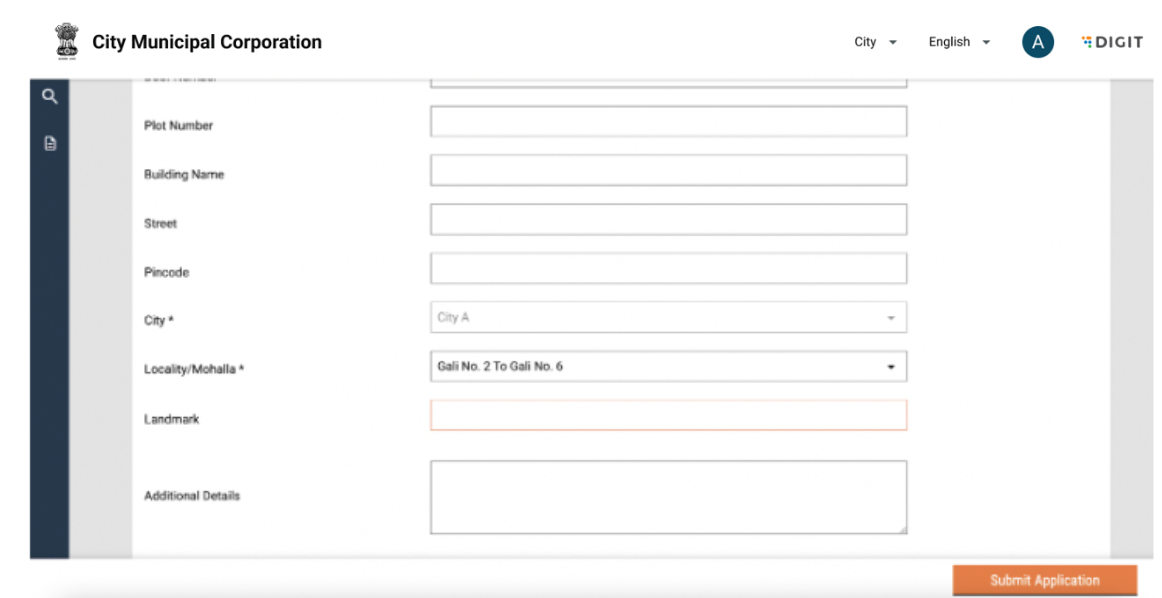Click the DIGIT logo
The image size is (1162, 598).
(x=1111, y=42)
